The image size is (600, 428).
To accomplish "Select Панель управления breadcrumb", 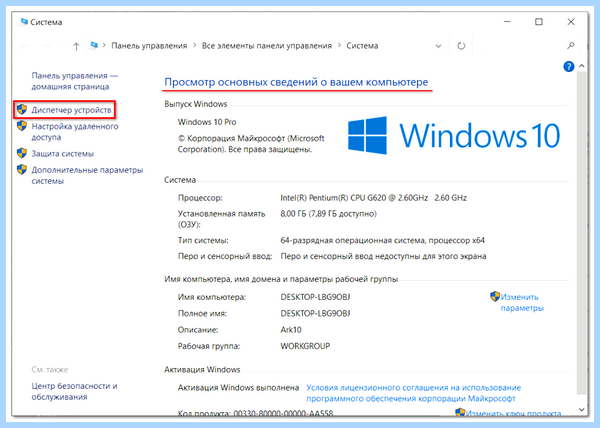I will tap(149, 46).
